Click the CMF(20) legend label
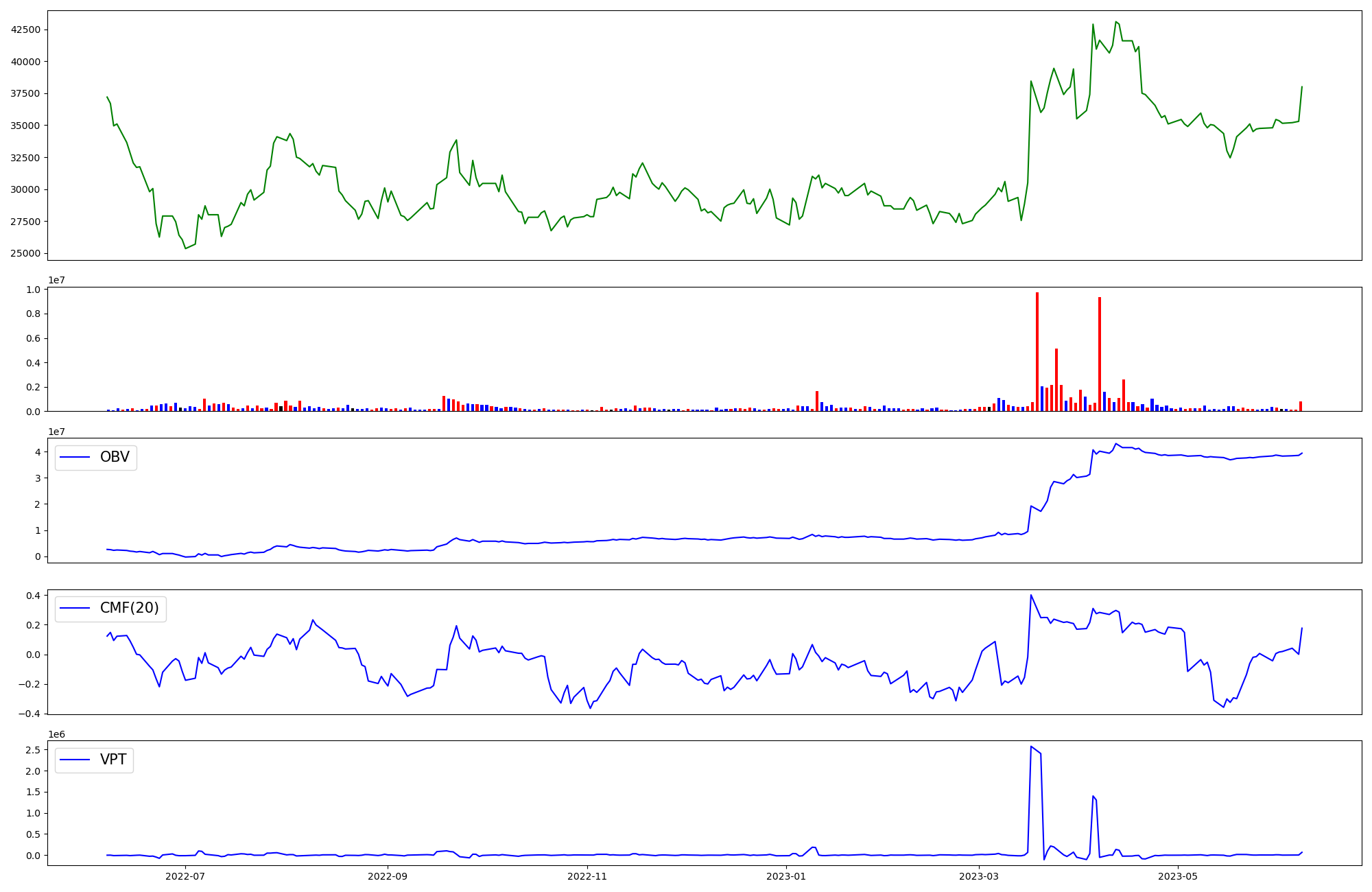Screen dimensions: 1372x892 point(129,609)
